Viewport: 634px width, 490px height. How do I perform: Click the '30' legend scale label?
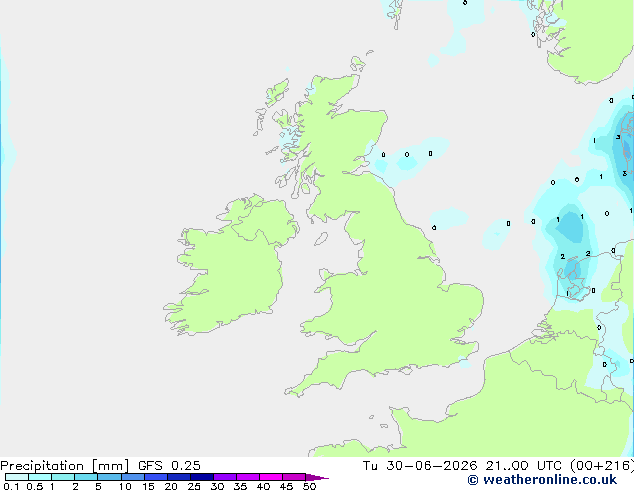pos(217,486)
